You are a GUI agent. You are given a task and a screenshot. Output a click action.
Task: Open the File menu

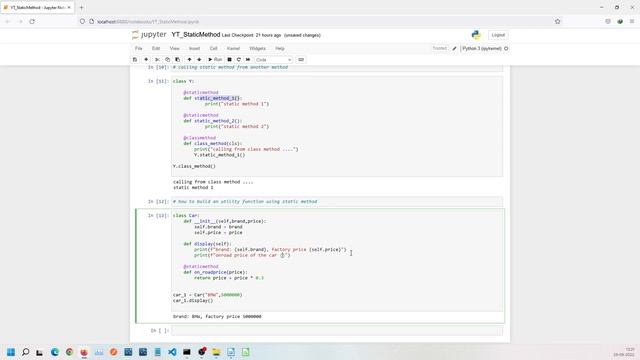(x=139, y=49)
